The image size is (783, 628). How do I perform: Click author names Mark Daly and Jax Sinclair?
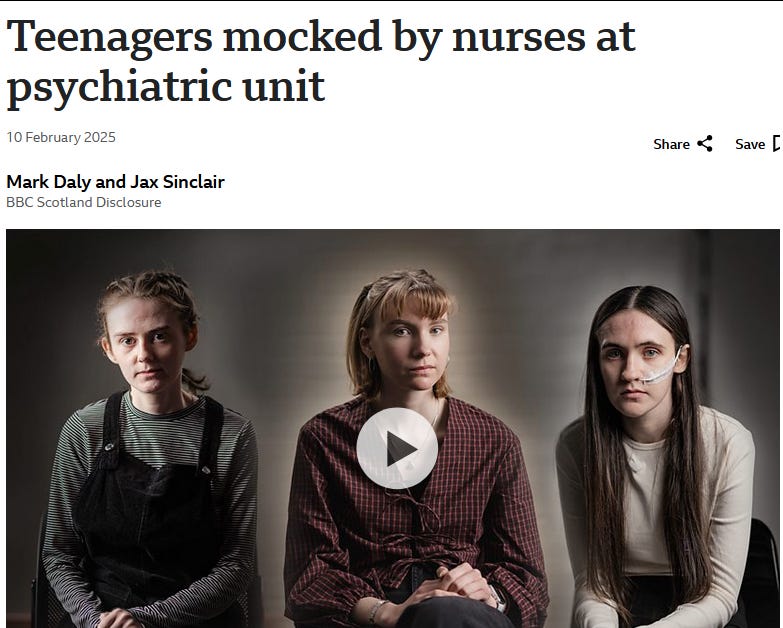point(115,182)
